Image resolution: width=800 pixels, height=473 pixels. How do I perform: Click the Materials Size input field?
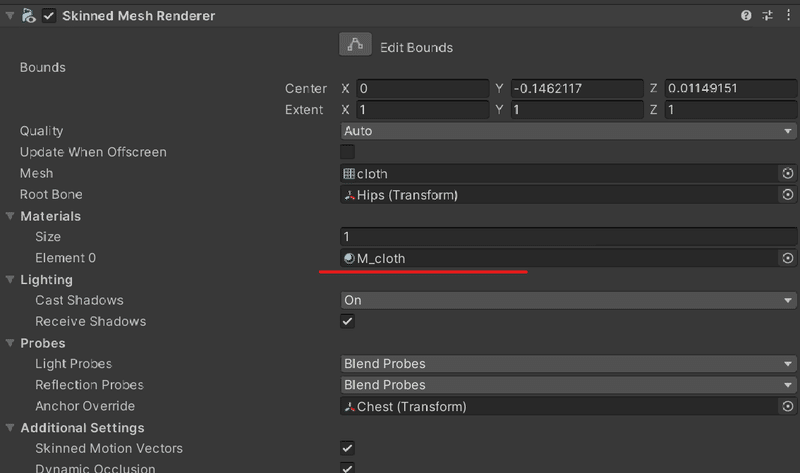coord(568,237)
